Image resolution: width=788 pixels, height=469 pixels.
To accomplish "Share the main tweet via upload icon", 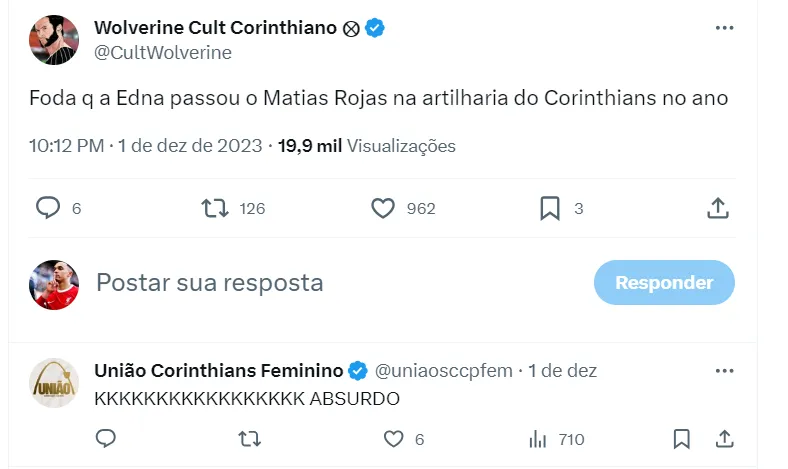I will [x=717, y=208].
